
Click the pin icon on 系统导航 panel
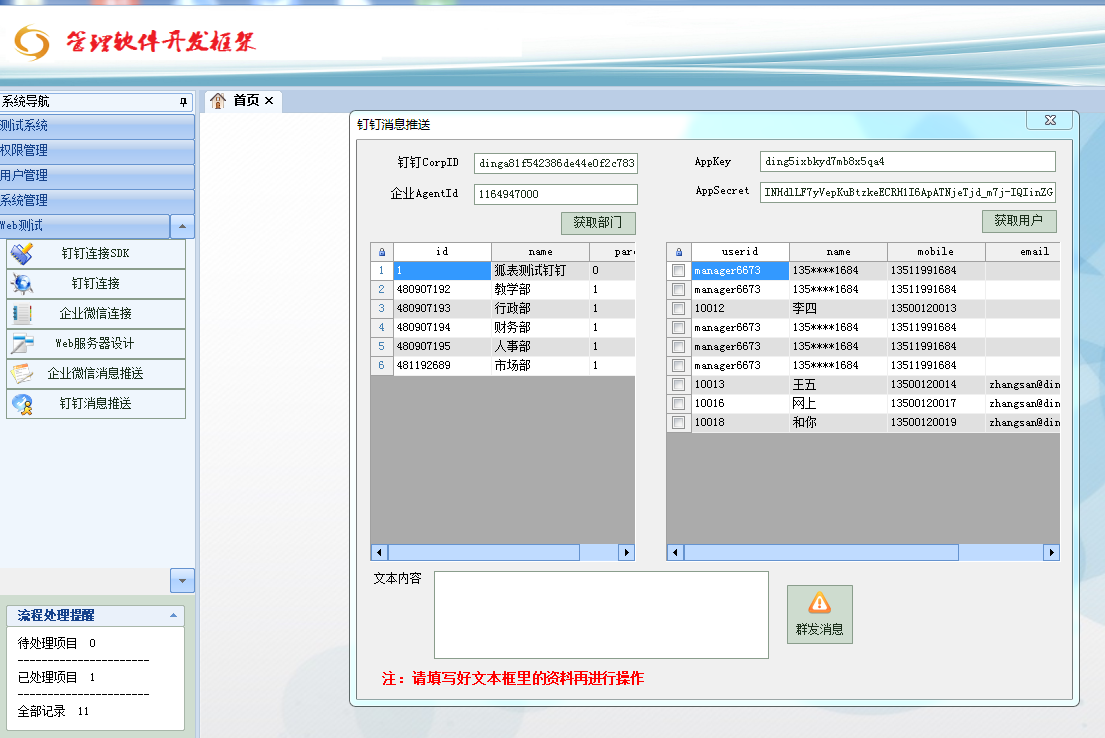point(183,102)
